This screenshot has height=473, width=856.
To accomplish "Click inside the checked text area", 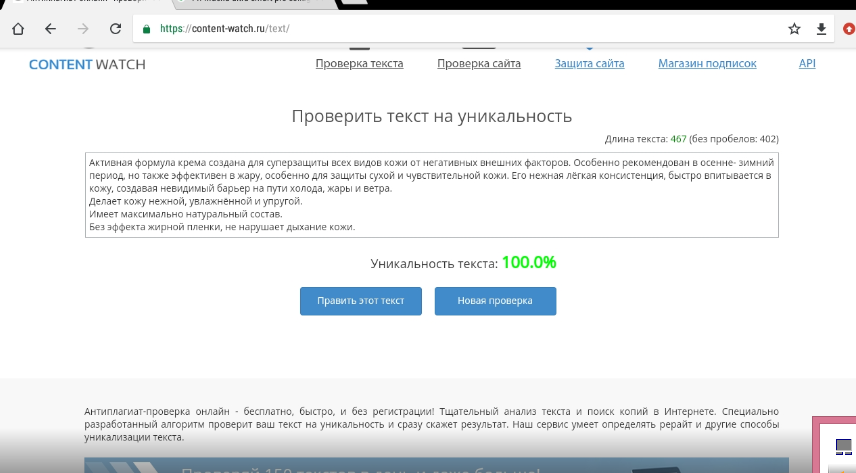I will pos(432,195).
